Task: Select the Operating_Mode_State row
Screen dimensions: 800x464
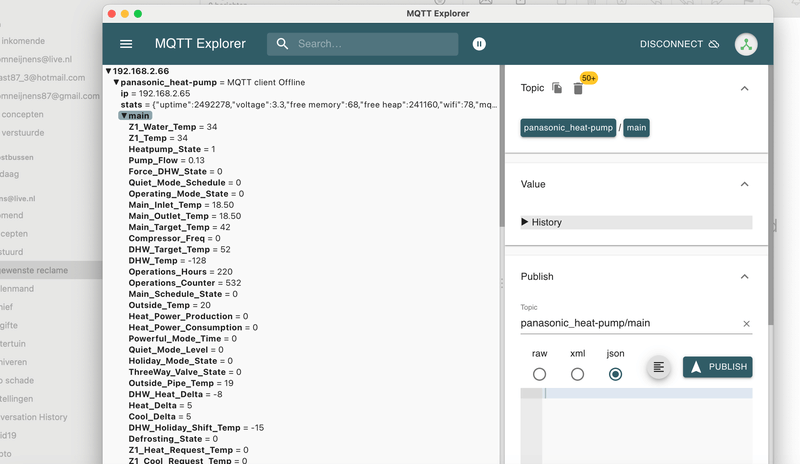Action: (186, 194)
